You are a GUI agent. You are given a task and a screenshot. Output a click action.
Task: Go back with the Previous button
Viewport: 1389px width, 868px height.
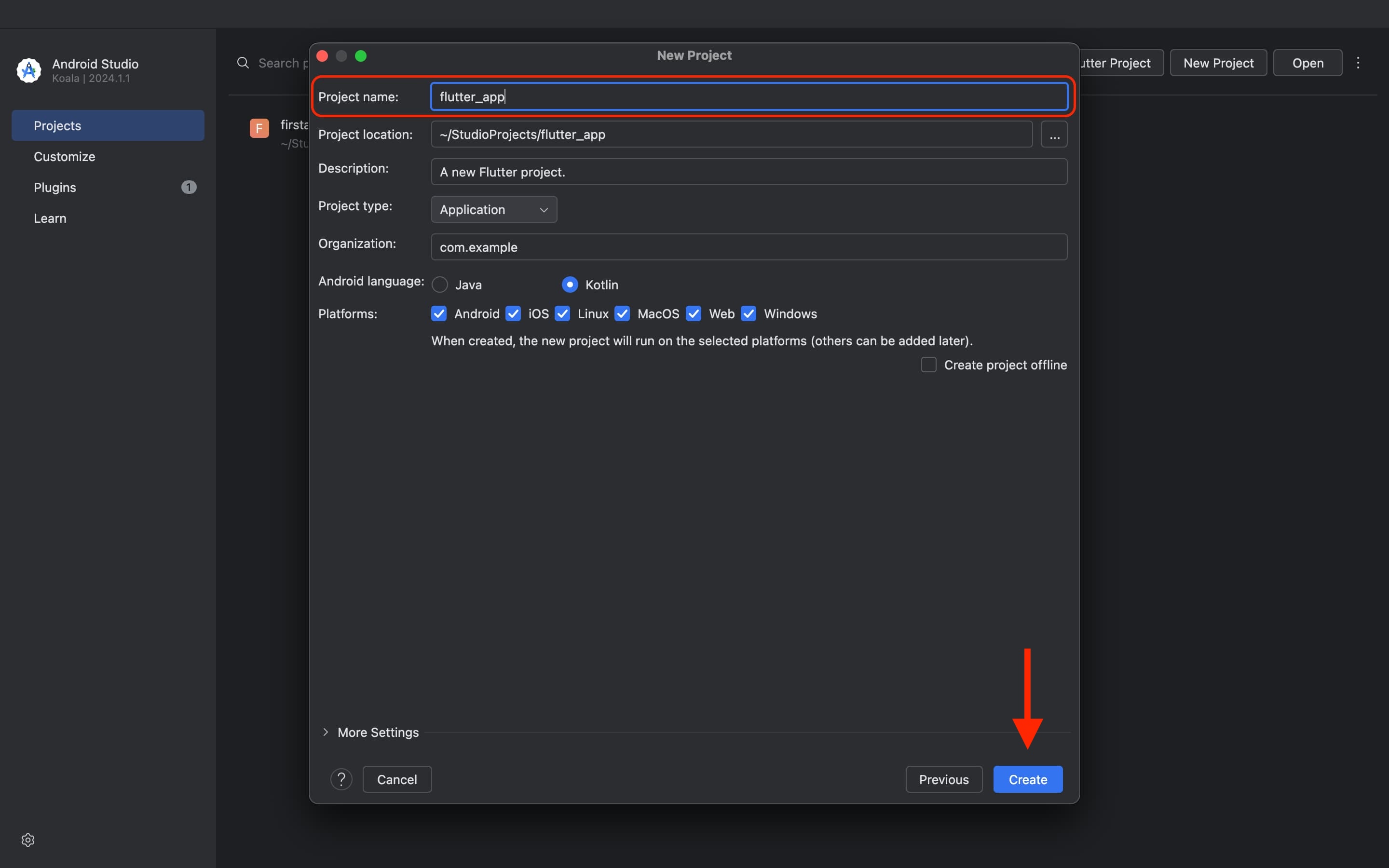coord(944,779)
